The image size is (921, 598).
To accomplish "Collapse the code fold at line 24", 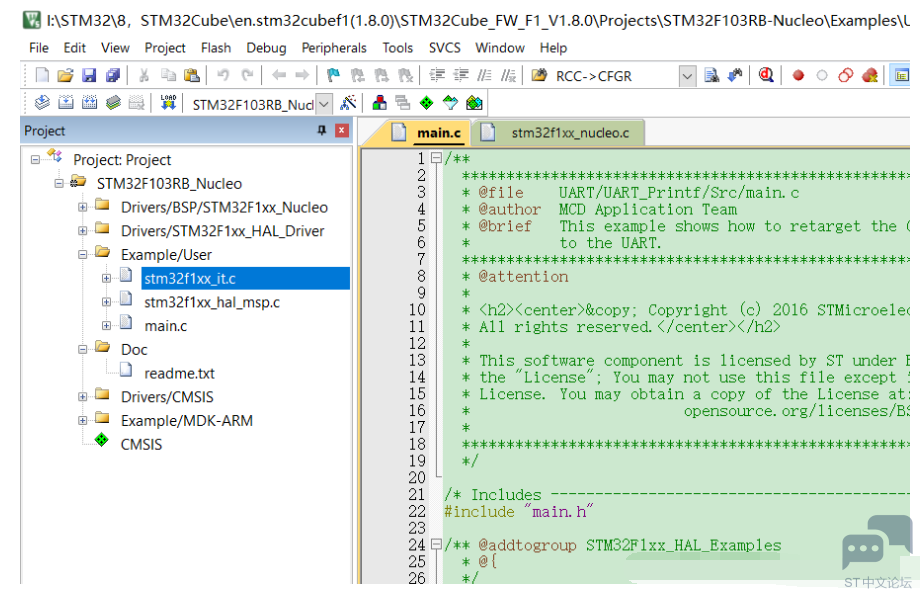I will point(436,545).
